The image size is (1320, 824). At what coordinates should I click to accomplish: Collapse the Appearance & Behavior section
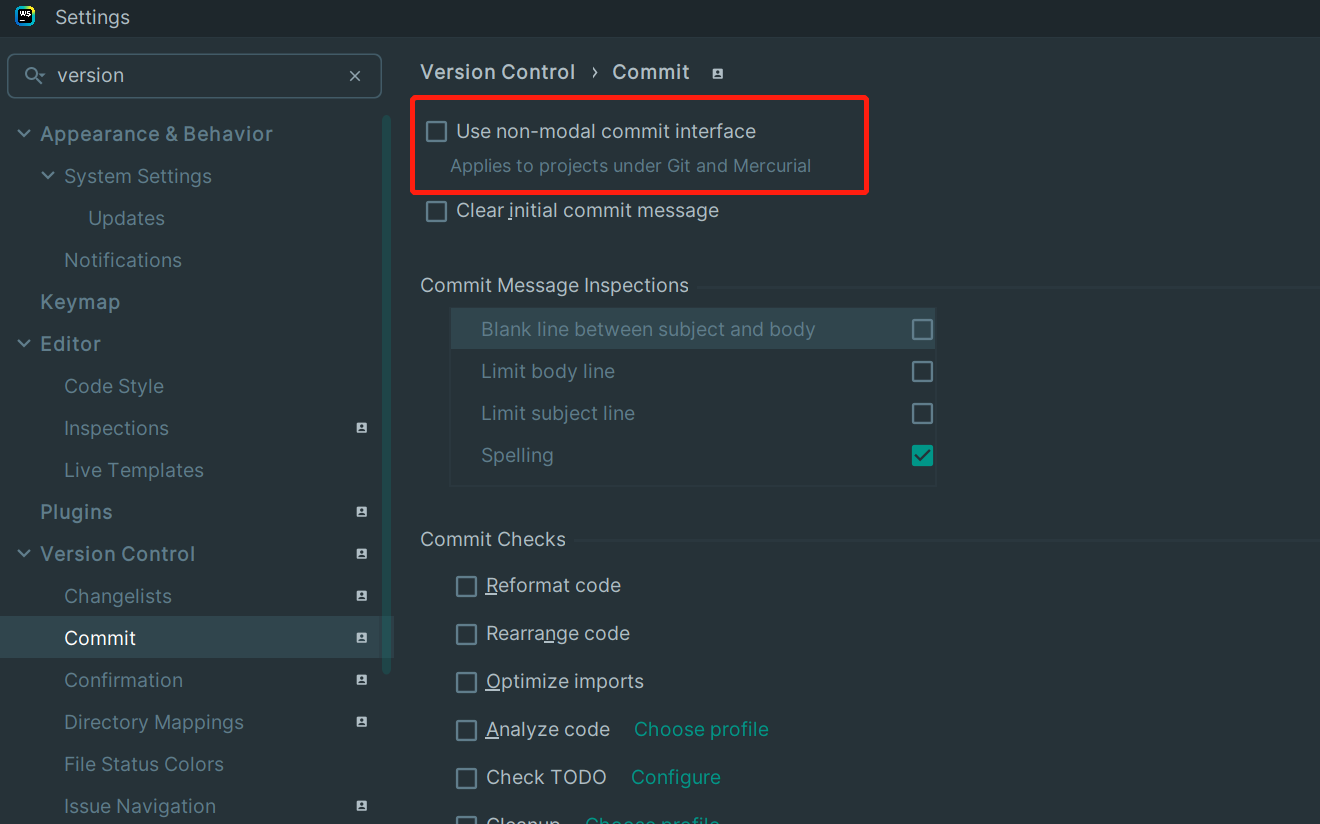24,134
